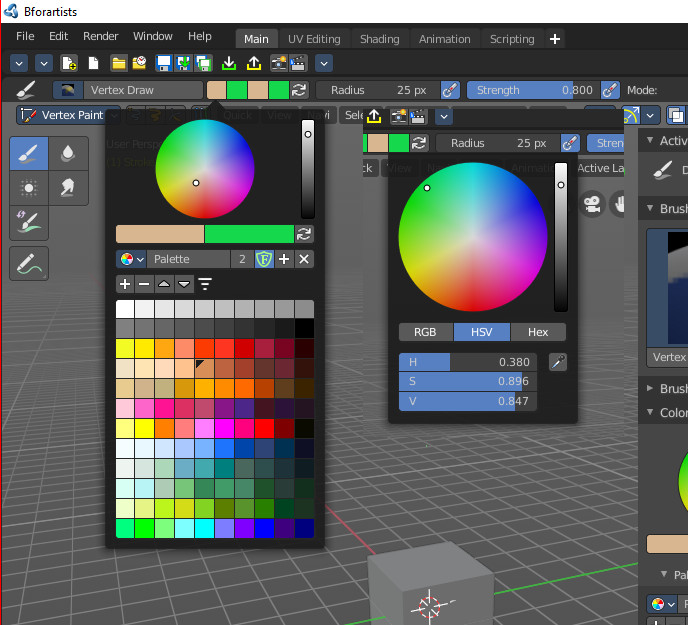Open a file via the yellow folder icon
Screen dimensions: 688x625
coord(118,63)
